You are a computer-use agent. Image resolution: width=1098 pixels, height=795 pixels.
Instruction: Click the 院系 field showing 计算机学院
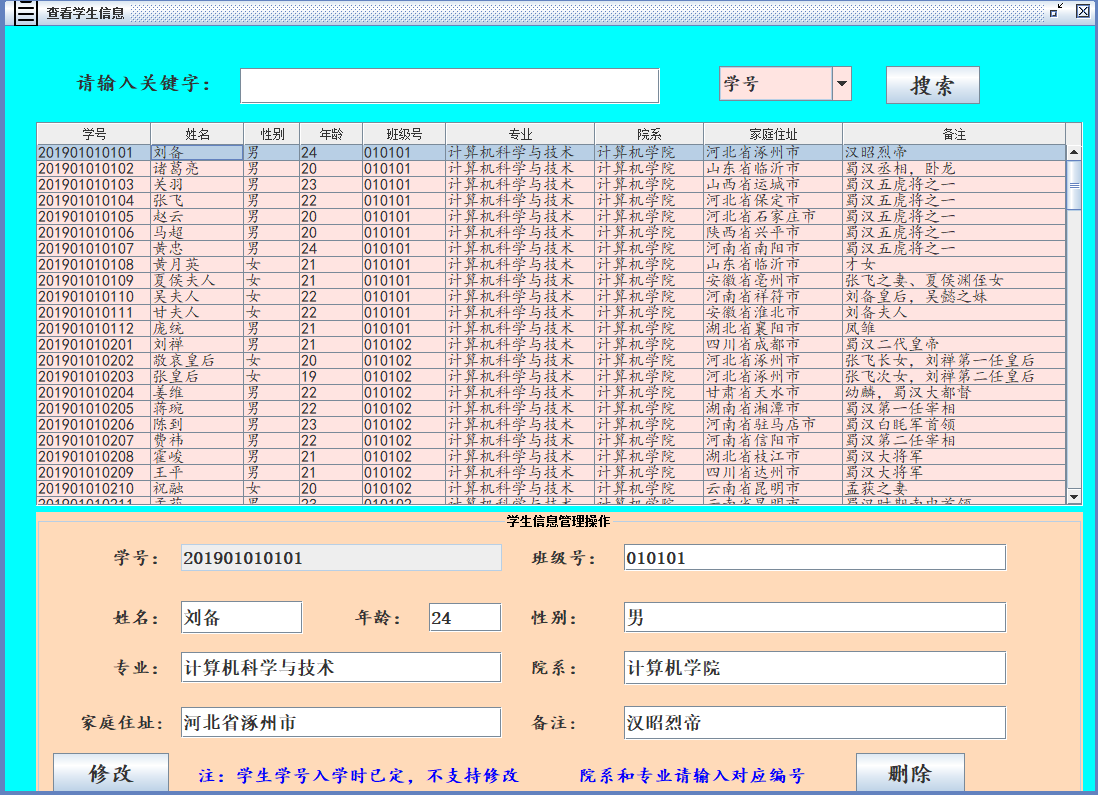pyautogui.click(x=815, y=668)
